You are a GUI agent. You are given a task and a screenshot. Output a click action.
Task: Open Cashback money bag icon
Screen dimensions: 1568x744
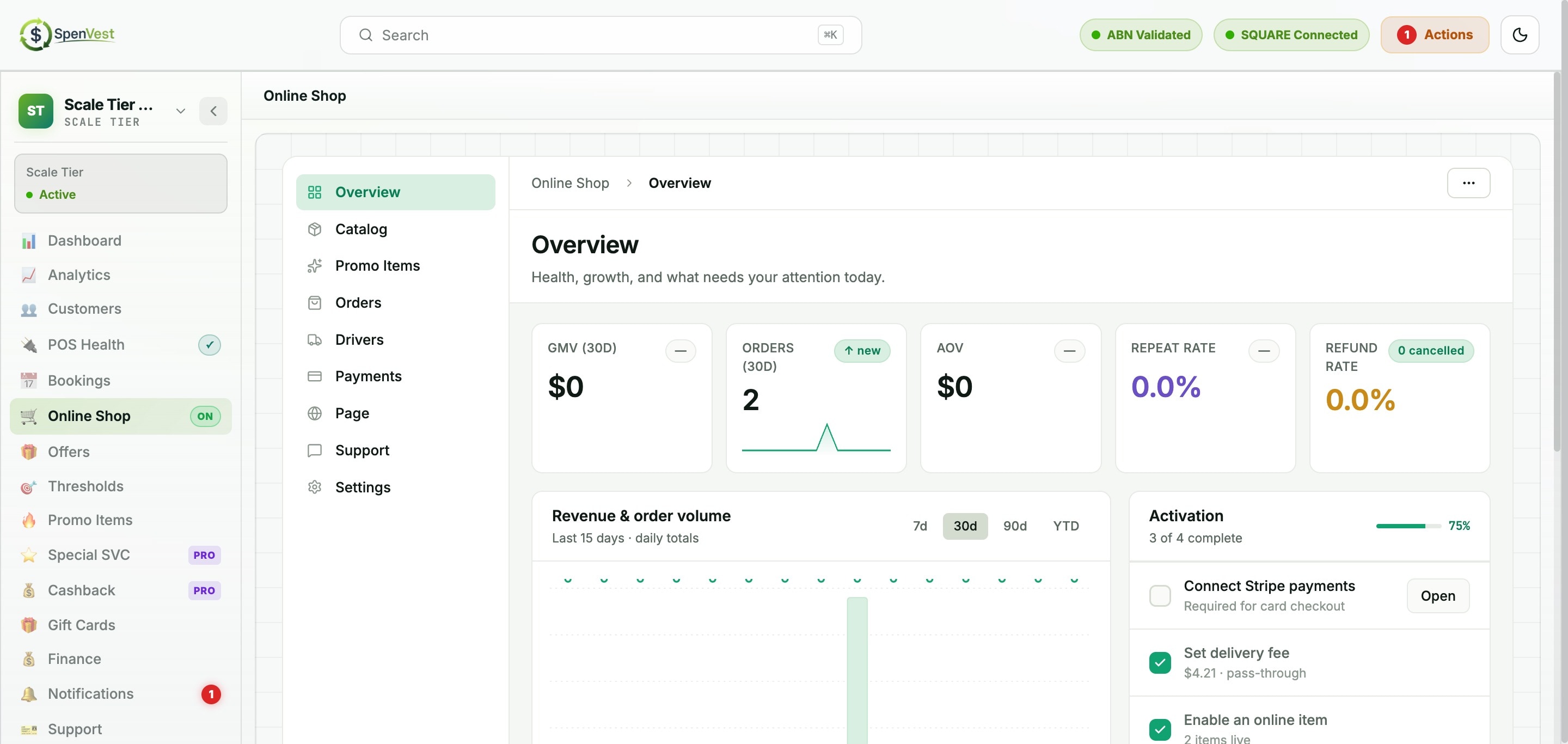[29, 590]
